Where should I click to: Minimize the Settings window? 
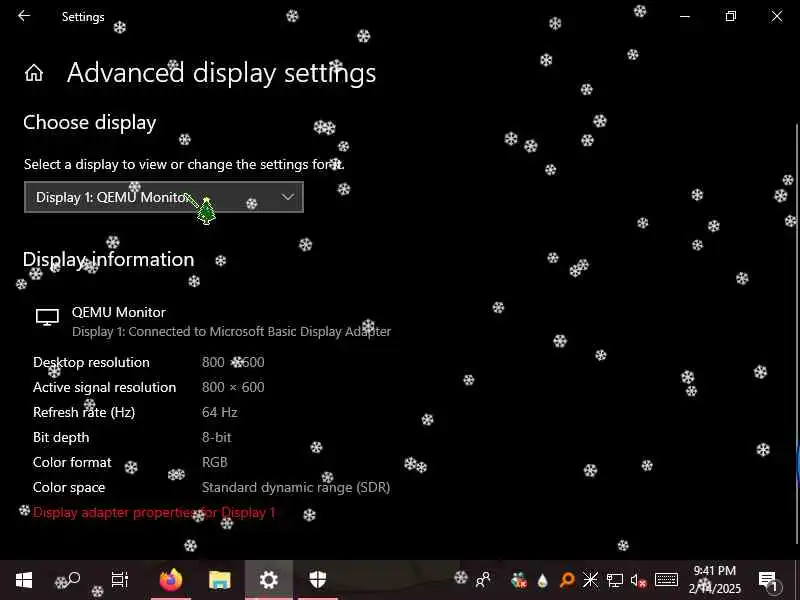(x=685, y=16)
